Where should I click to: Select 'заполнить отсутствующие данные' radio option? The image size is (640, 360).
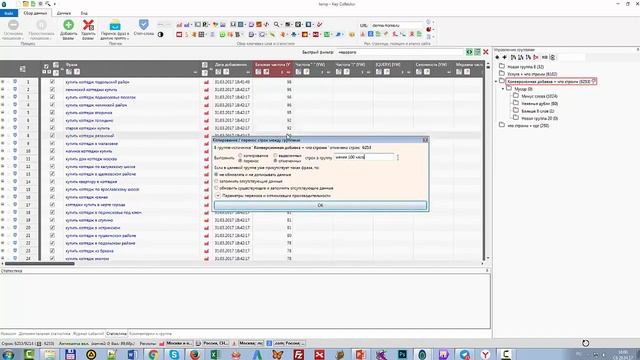coord(216,181)
